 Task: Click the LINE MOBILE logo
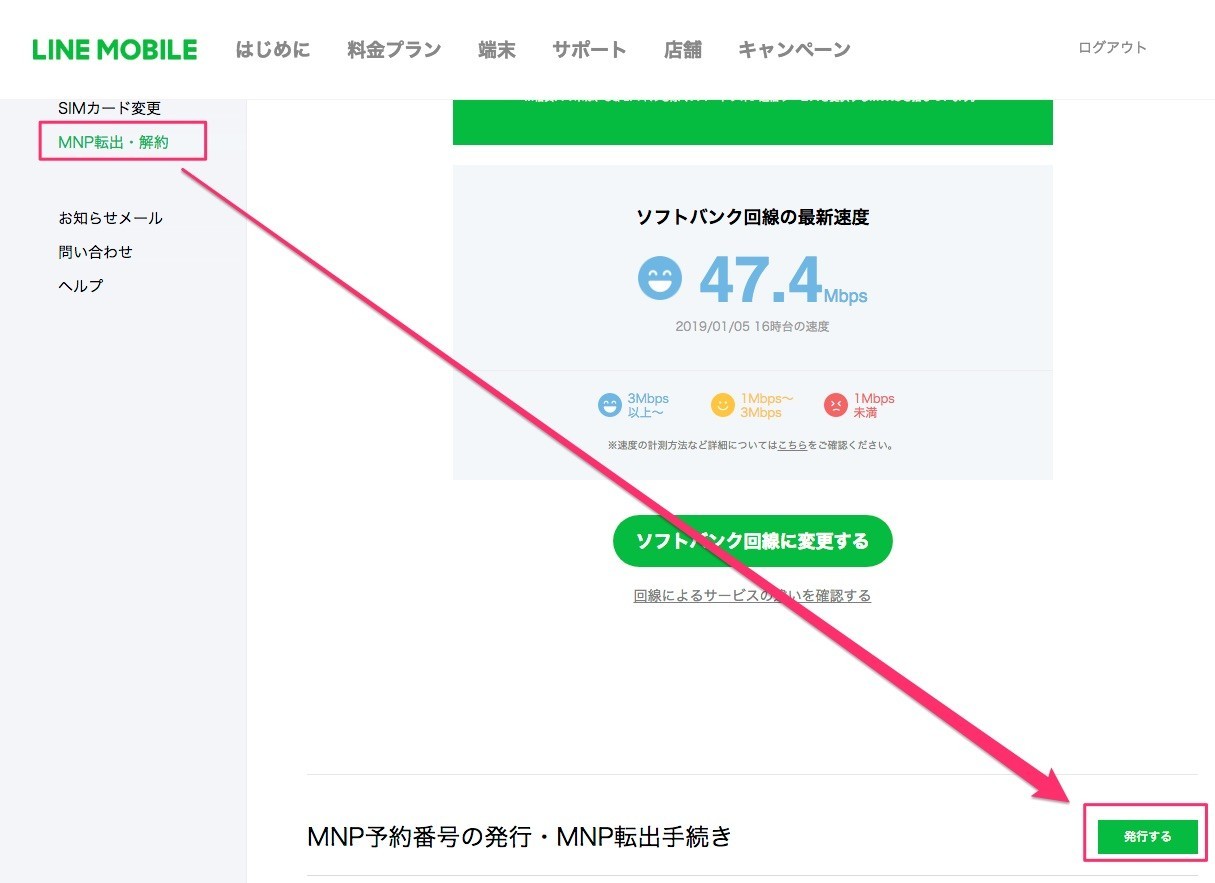[x=115, y=49]
